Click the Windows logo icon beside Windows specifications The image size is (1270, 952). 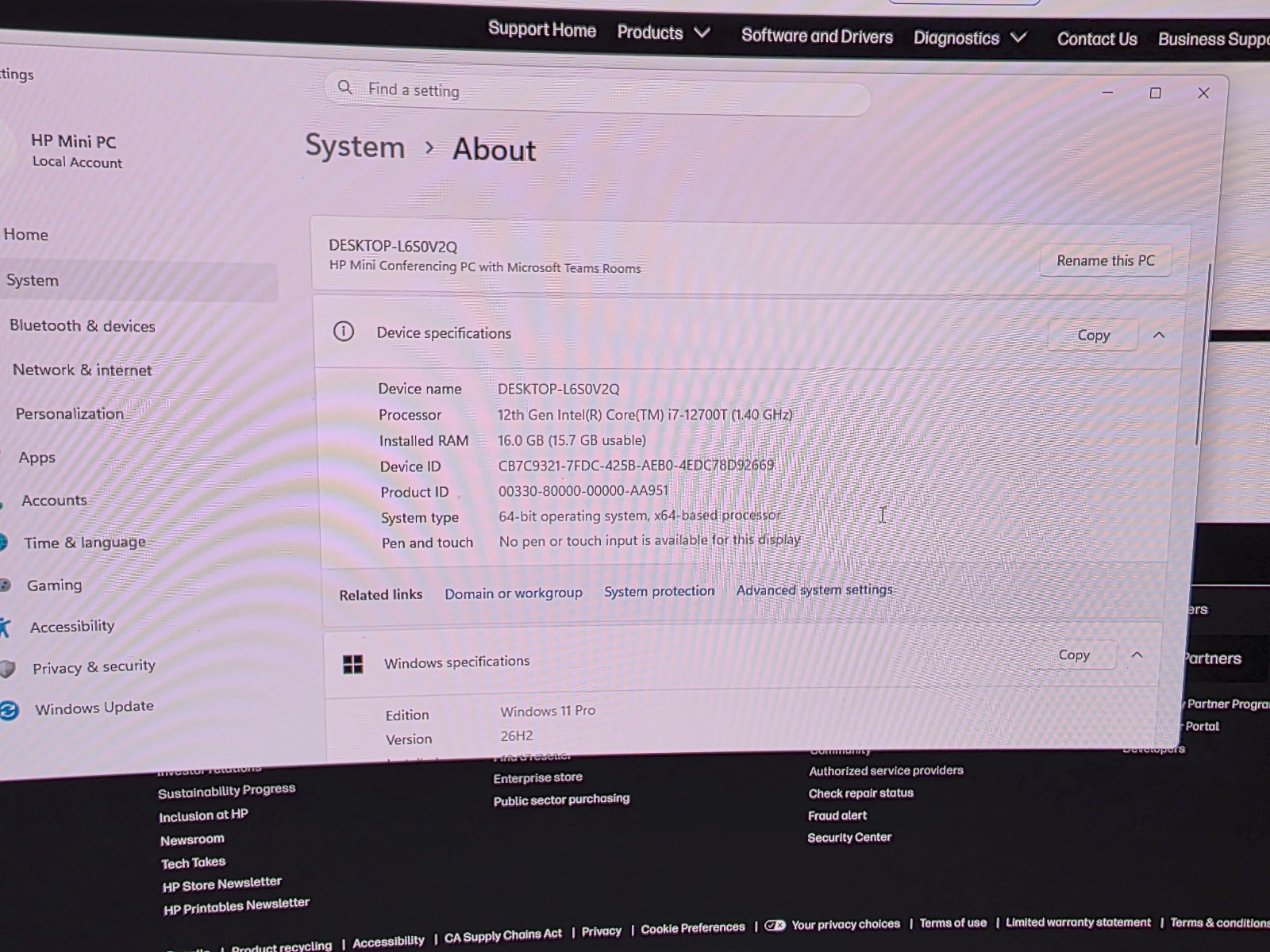pos(352,664)
